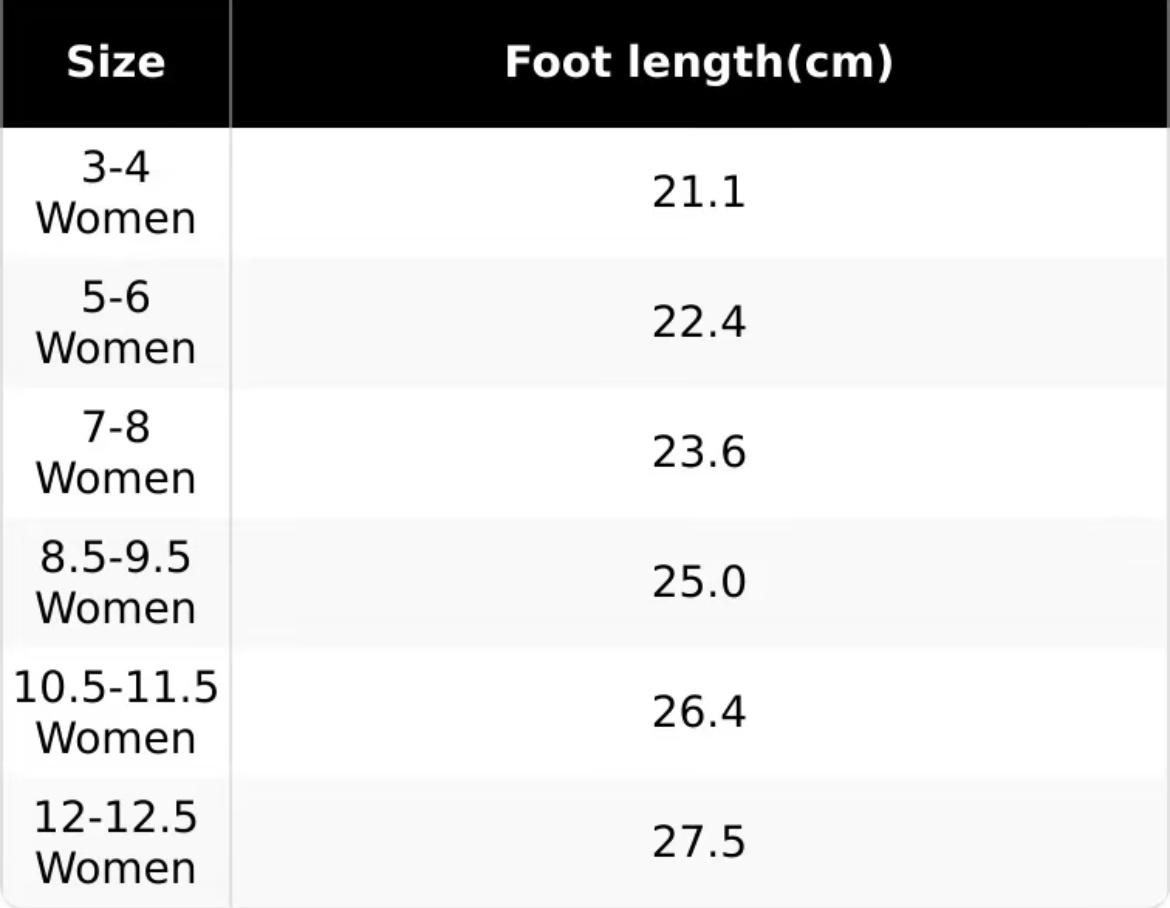
Task: Select the 22.4 foot length value
Action: pyautogui.click(x=698, y=322)
